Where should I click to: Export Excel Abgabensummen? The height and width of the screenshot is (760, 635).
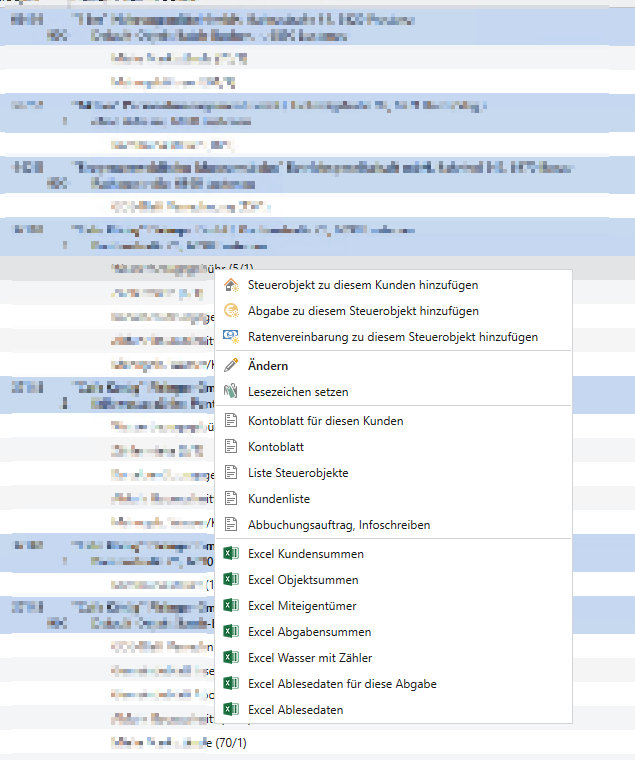[309, 631]
